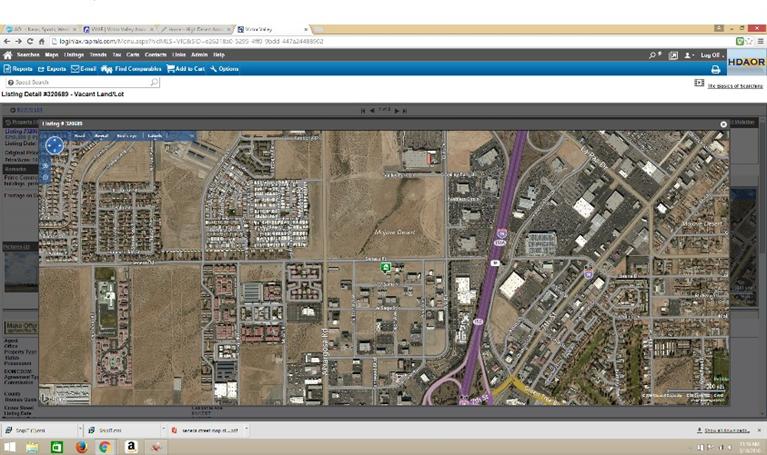Open the Searches menu
The image size is (767, 455).
pyautogui.click(x=28, y=55)
